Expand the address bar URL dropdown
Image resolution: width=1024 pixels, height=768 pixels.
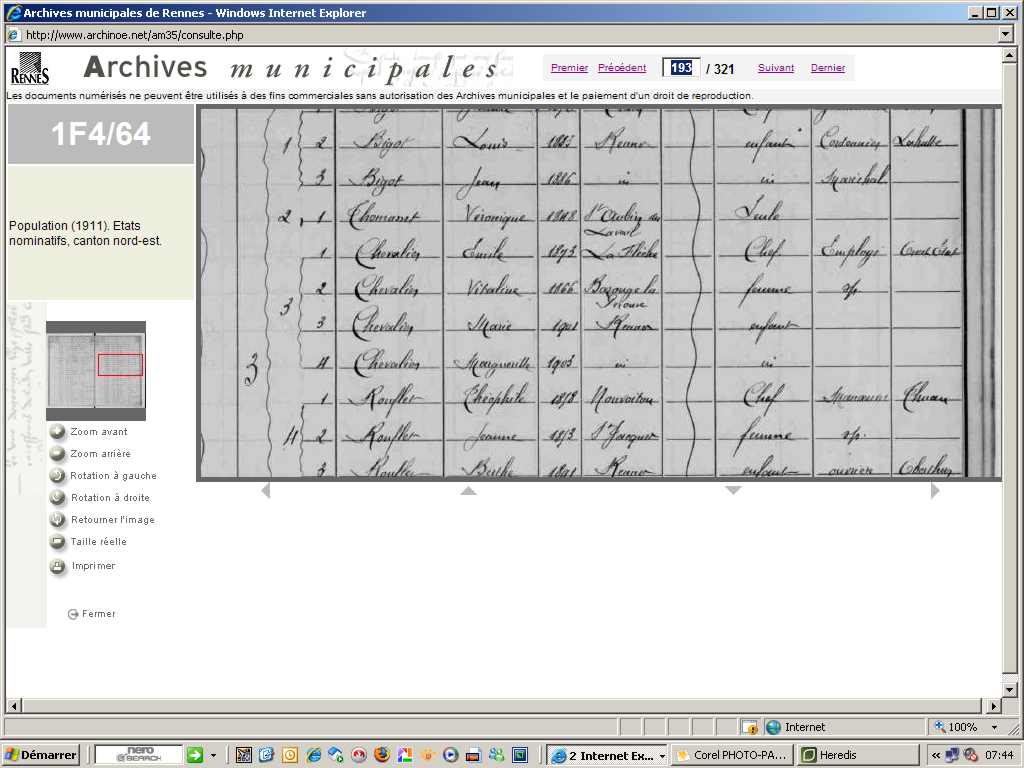[1007, 35]
